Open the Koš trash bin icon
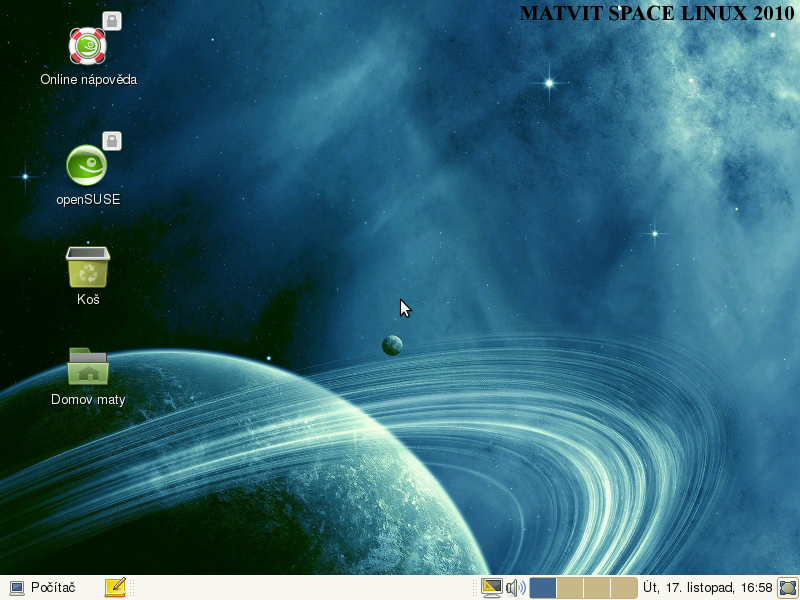 coord(87,267)
